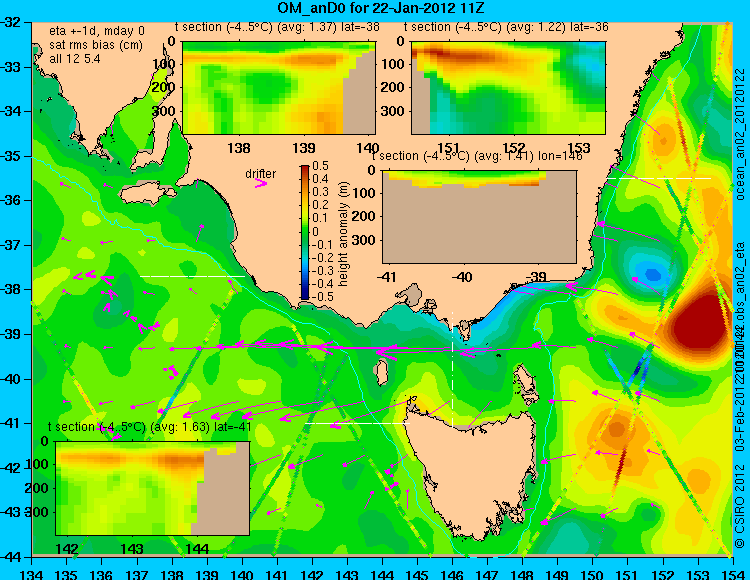Viewport: 750px width, 580px height.
Task: Open the lat=-38 temperature section inset plot
Action: pos(278,88)
